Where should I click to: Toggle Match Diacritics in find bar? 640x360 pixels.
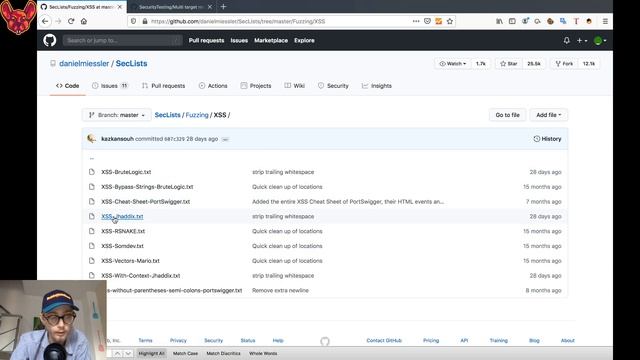pyautogui.click(x=223, y=353)
